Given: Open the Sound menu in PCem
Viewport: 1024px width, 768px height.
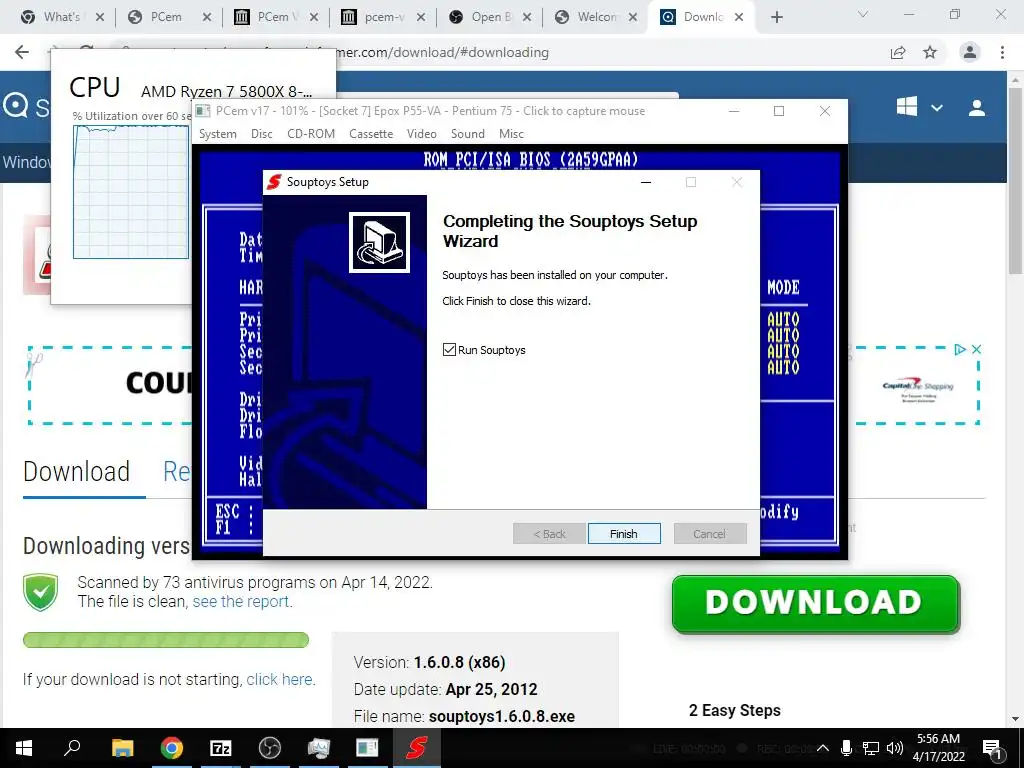Looking at the screenshot, I should (468, 133).
